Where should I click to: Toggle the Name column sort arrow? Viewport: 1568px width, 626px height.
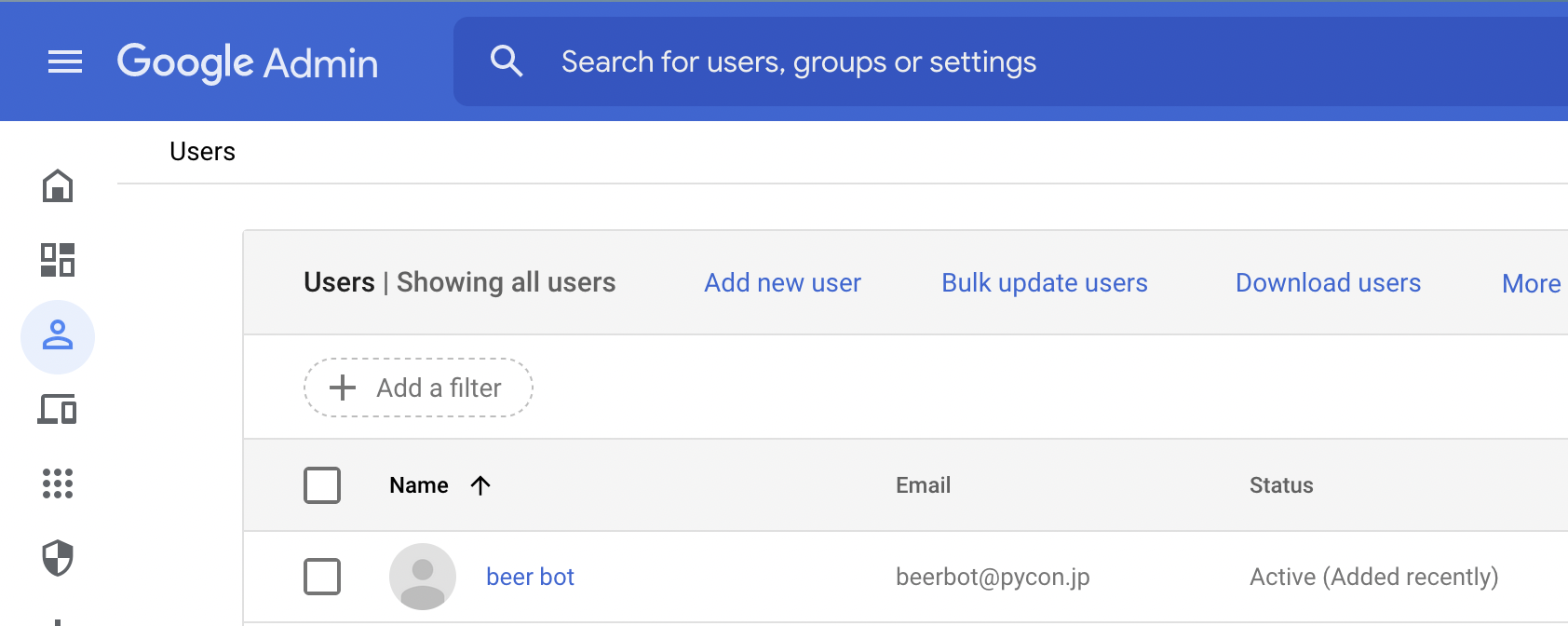pos(480,485)
